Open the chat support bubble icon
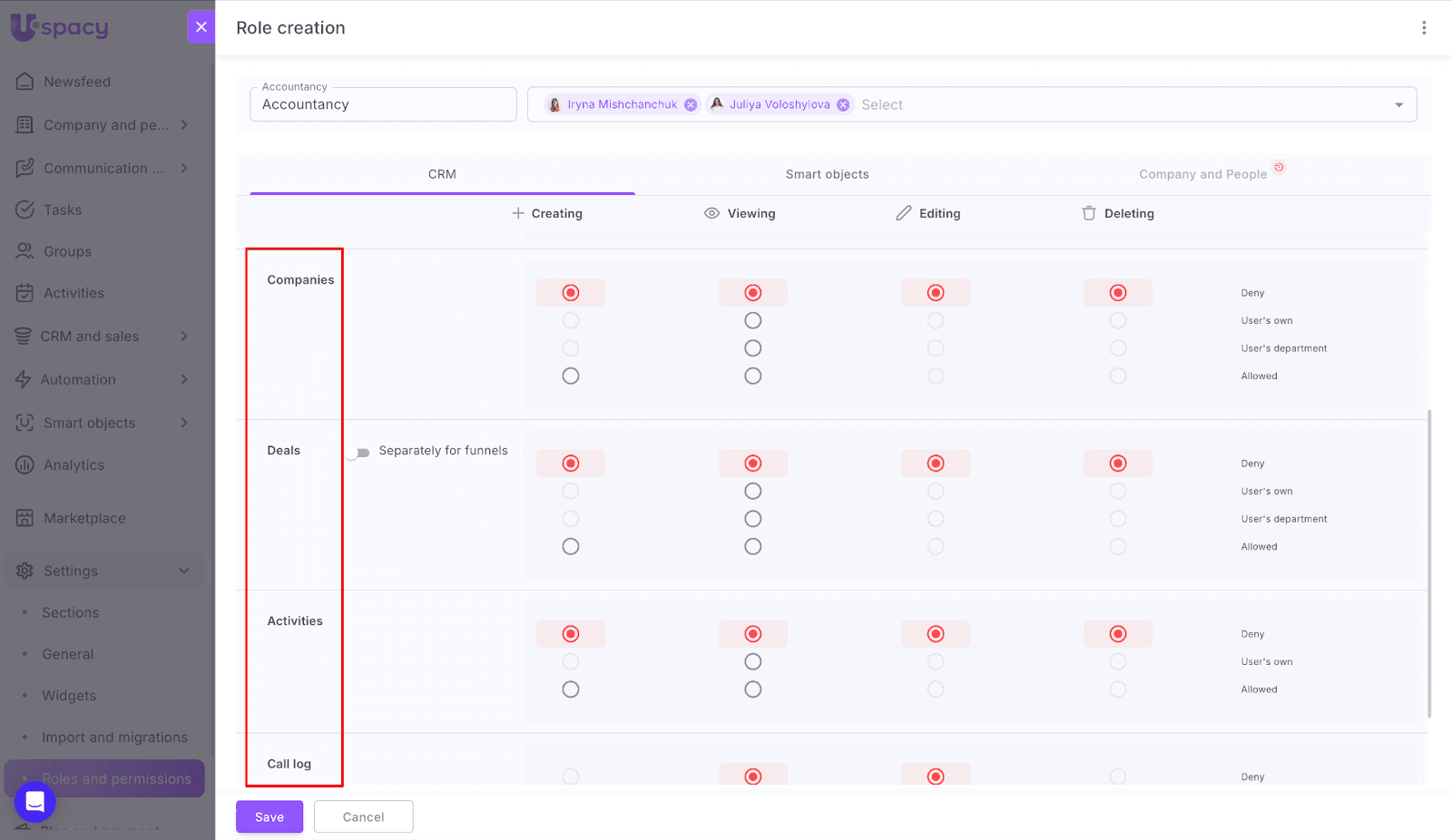This screenshot has width=1452, height=840. (35, 802)
